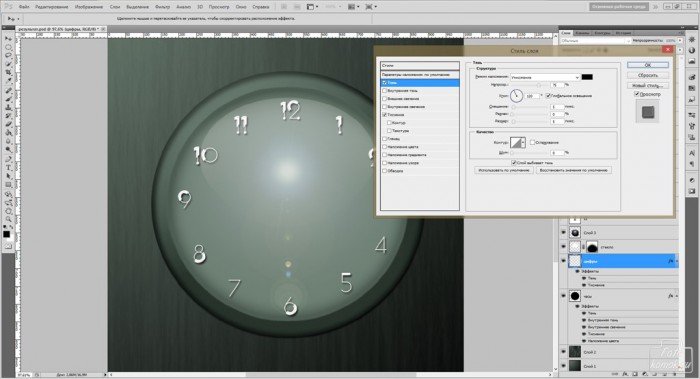
Task: Select the Elliptical Marquee tool
Action: (8, 47)
